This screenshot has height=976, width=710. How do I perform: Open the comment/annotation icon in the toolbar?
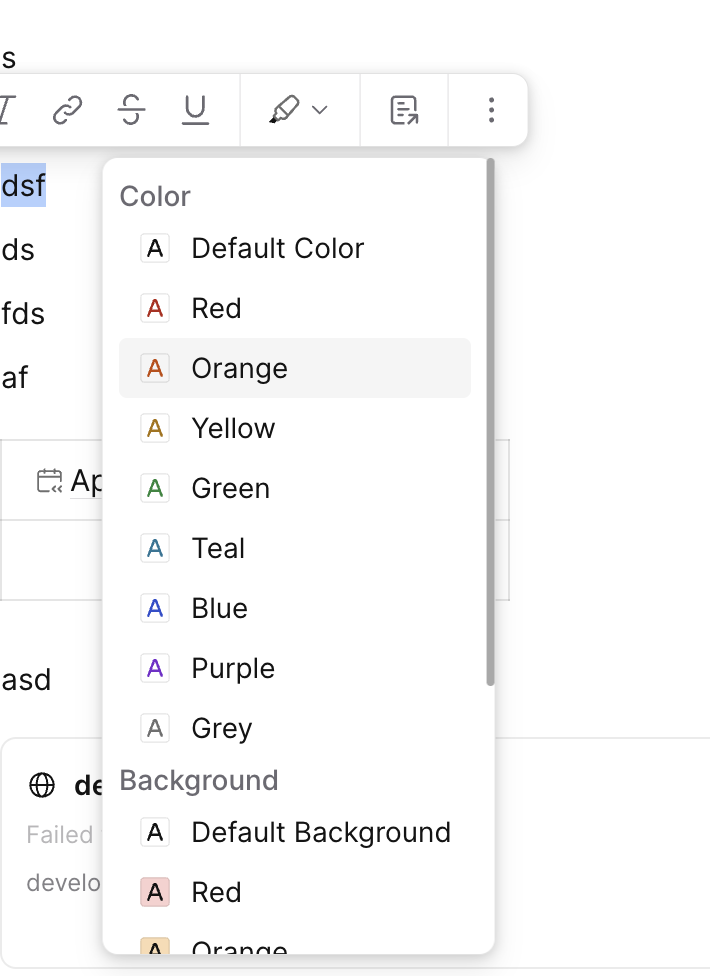pos(404,110)
